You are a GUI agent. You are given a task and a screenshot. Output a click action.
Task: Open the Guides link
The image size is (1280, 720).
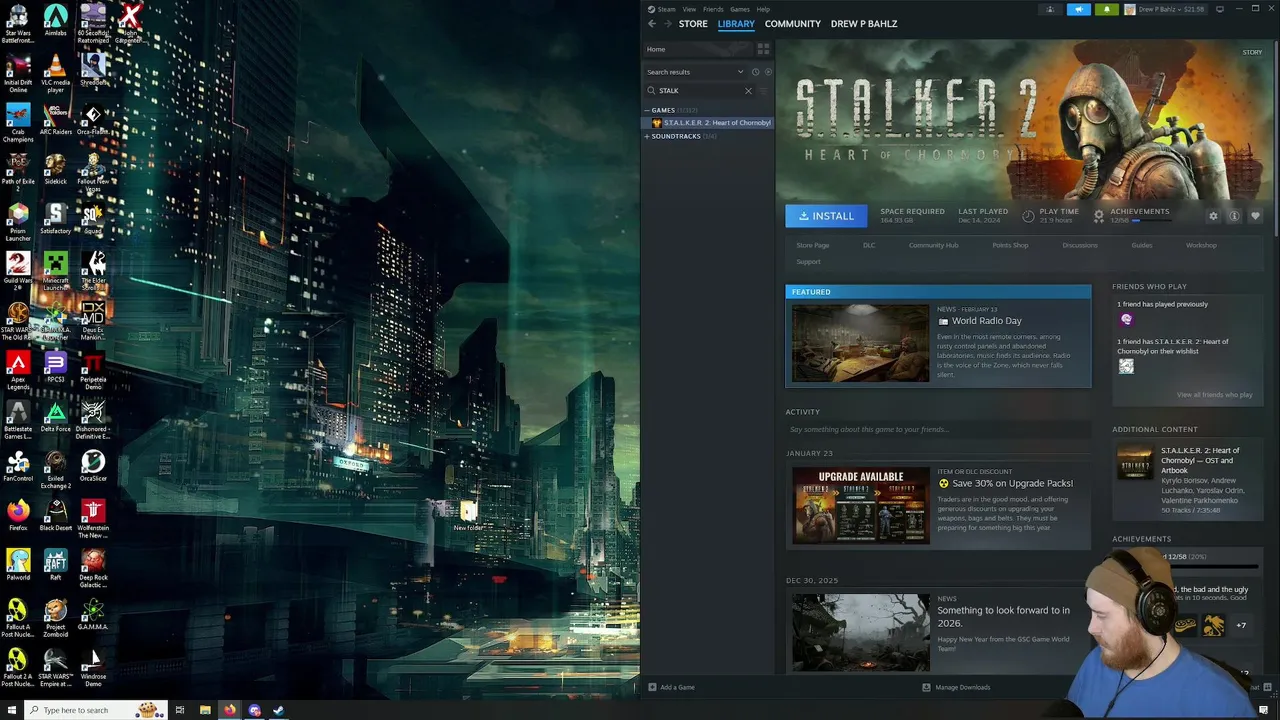pyautogui.click(x=1142, y=245)
